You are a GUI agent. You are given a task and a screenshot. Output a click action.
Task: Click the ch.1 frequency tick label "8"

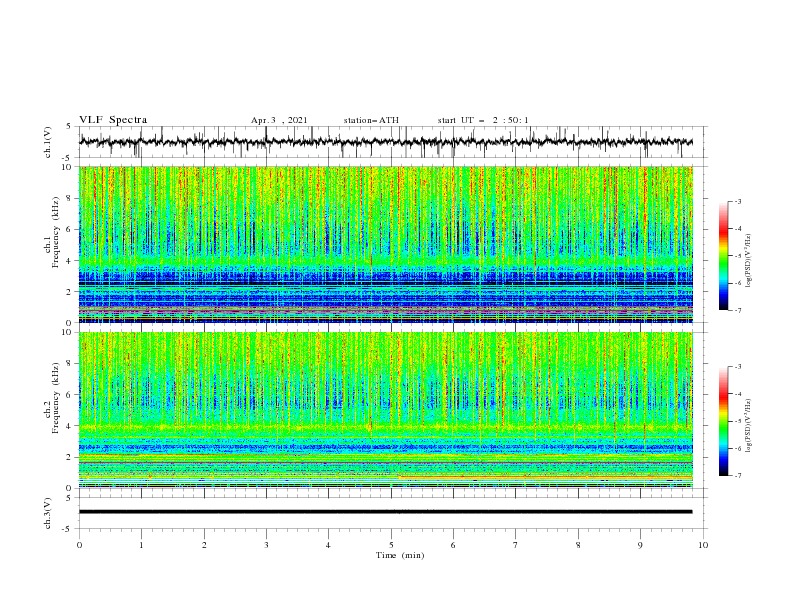tap(70, 198)
